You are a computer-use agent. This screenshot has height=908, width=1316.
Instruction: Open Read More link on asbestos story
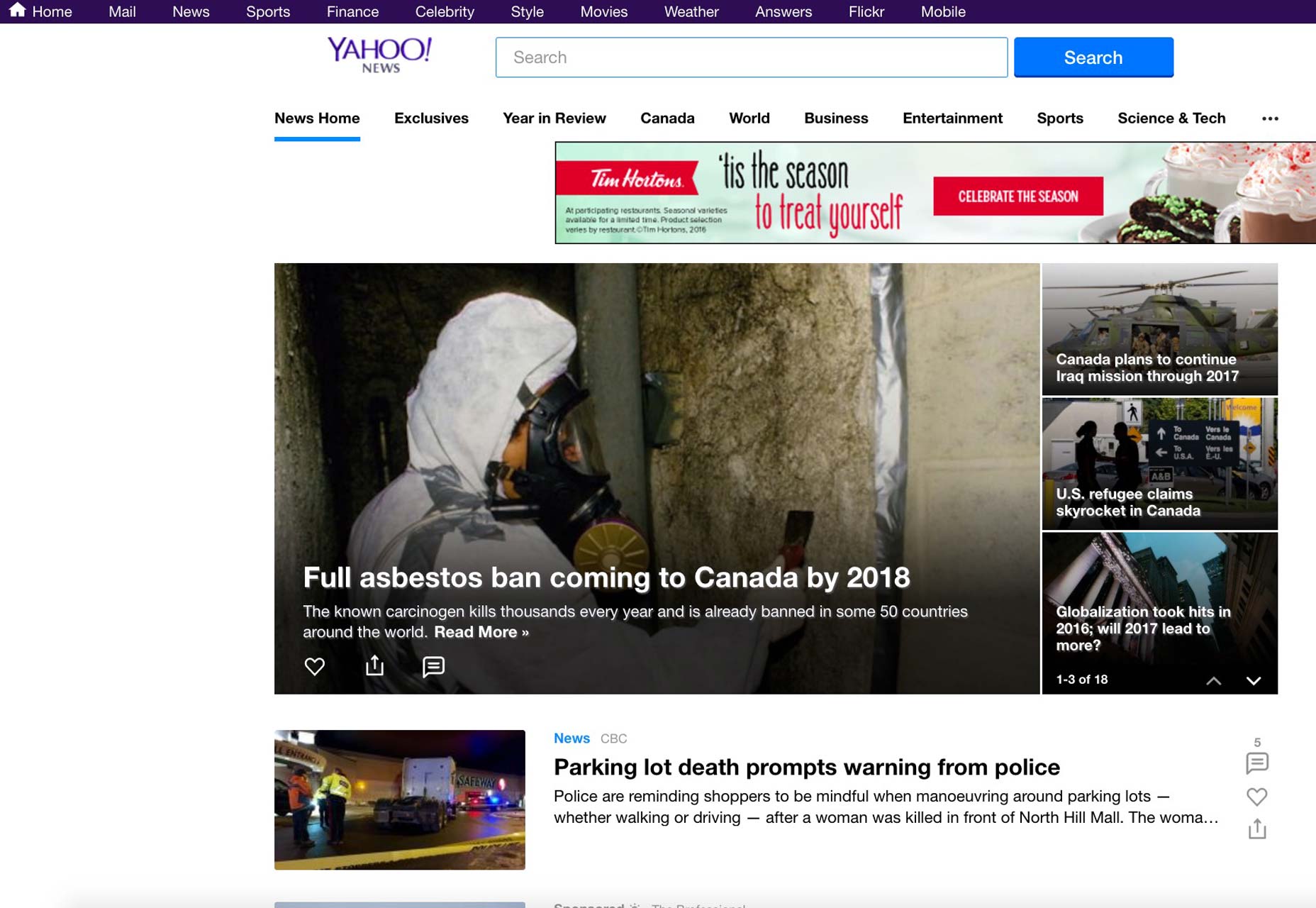pyautogui.click(x=481, y=632)
